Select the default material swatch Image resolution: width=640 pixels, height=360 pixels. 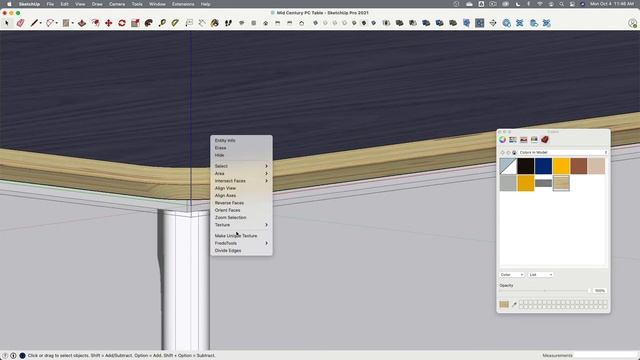pos(508,166)
